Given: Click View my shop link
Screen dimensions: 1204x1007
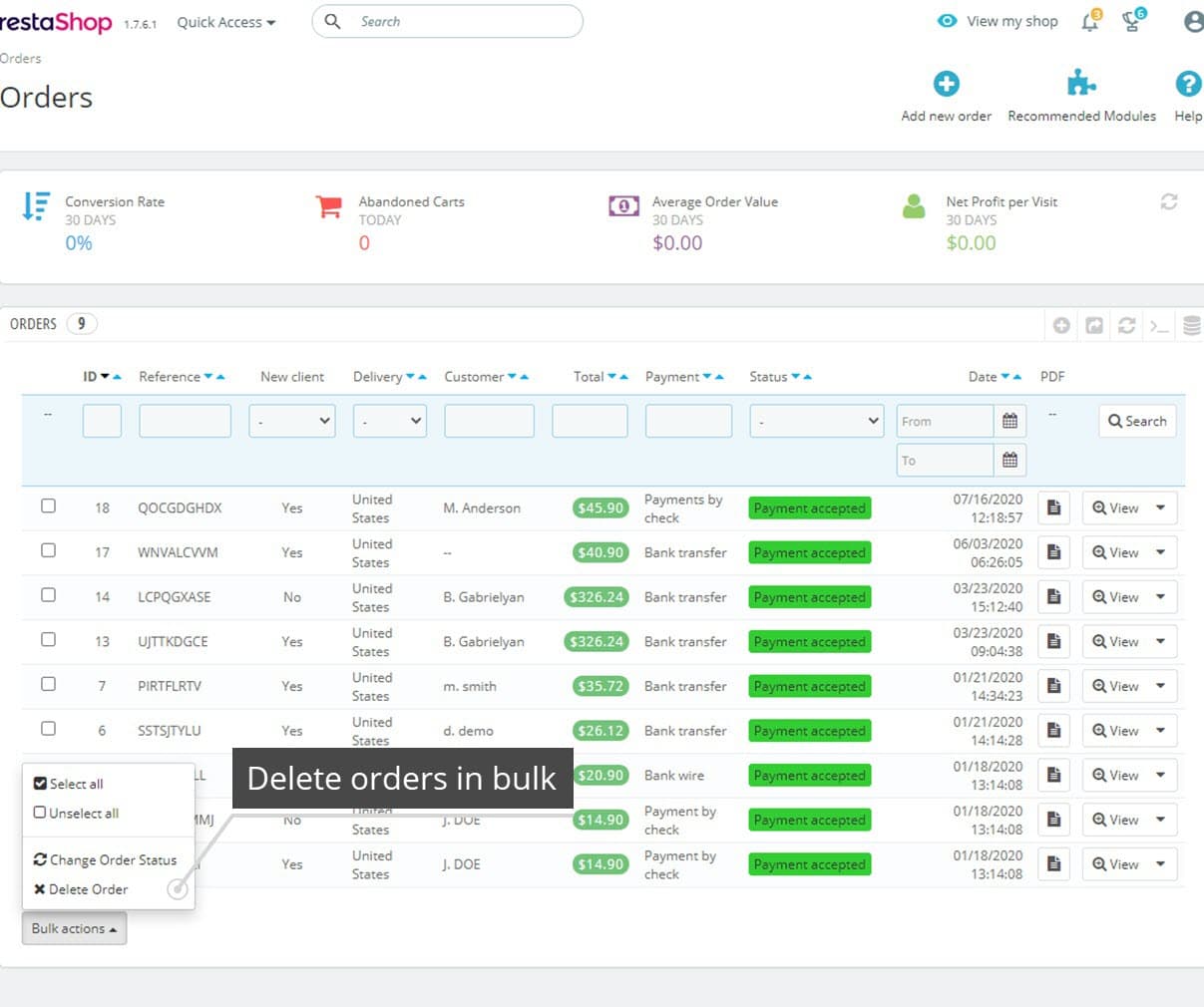Looking at the screenshot, I should [x=1011, y=21].
